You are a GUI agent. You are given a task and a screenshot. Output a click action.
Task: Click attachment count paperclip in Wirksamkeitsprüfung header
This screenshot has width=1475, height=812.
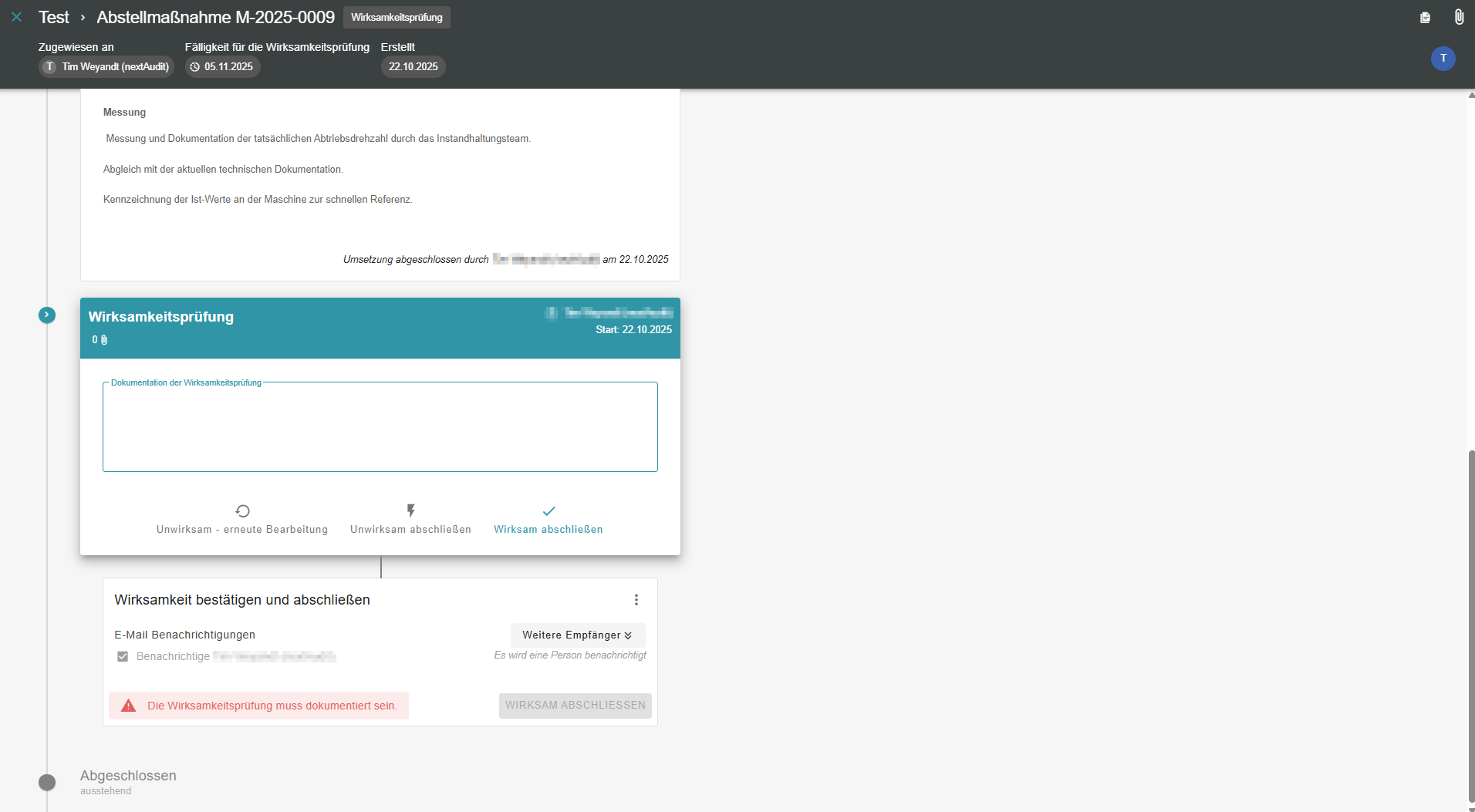(103, 340)
